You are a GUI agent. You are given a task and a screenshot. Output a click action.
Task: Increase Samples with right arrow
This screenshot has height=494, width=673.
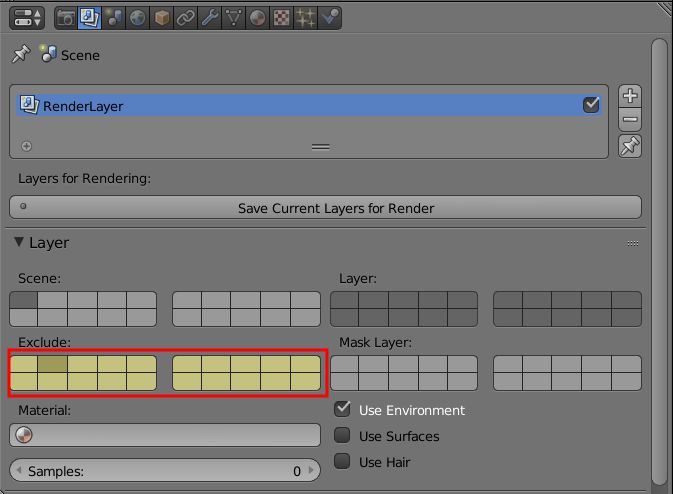(312, 470)
